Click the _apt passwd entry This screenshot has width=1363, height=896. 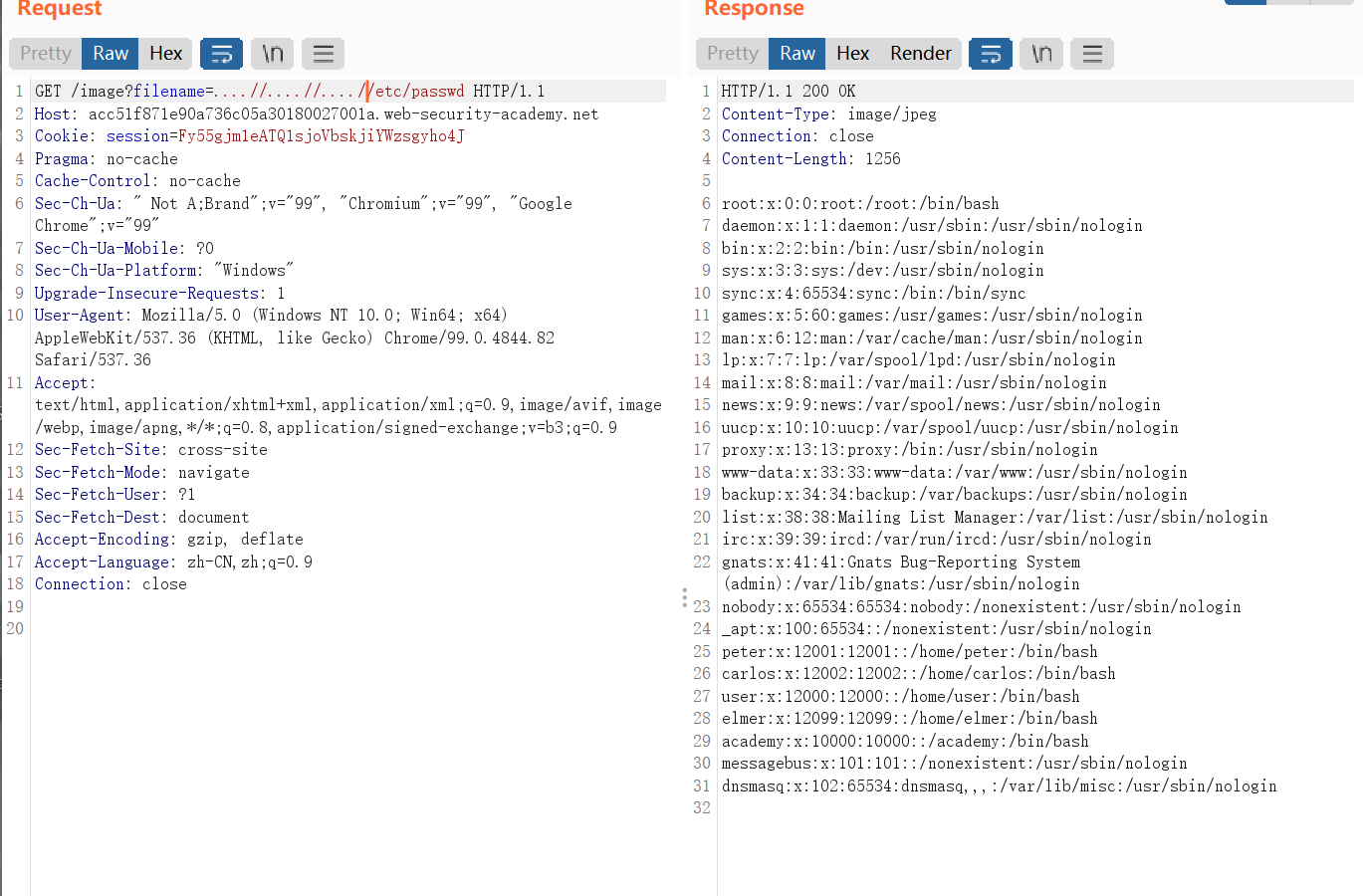click(937, 629)
